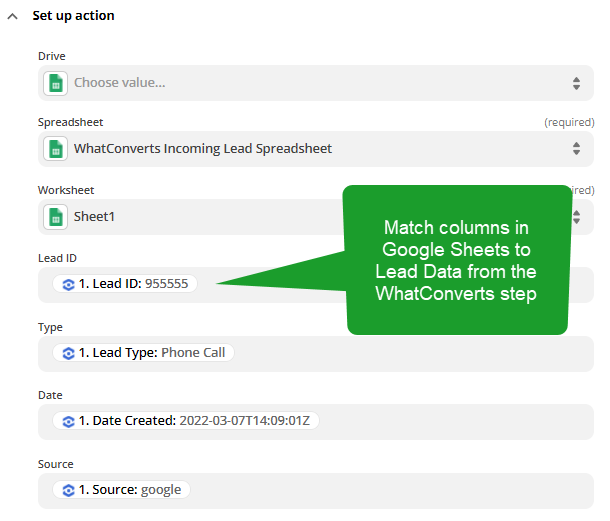This screenshot has height=521, width=610.
Task: Click the WhatConverts icon in Date Created pill
Action: click(x=68, y=421)
